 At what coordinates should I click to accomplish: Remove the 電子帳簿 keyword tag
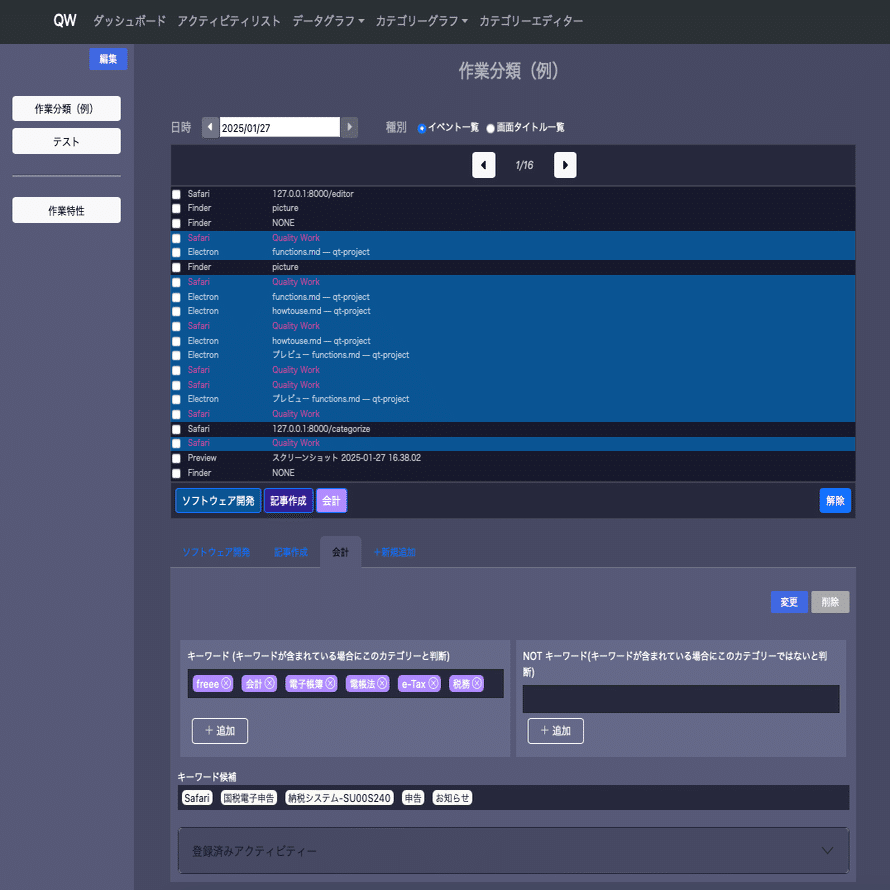[x=330, y=683]
